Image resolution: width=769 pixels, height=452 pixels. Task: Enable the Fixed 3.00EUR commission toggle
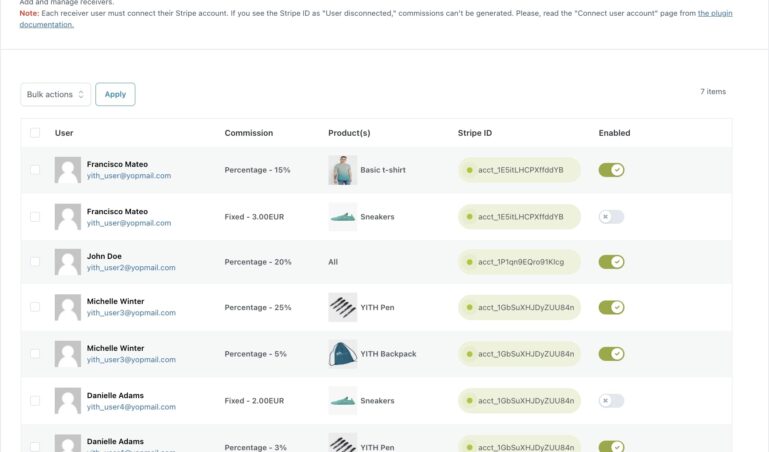click(x=611, y=216)
